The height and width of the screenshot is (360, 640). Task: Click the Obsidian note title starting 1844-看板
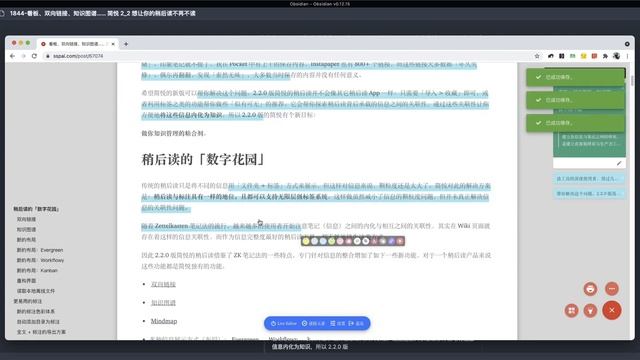point(103,13)
